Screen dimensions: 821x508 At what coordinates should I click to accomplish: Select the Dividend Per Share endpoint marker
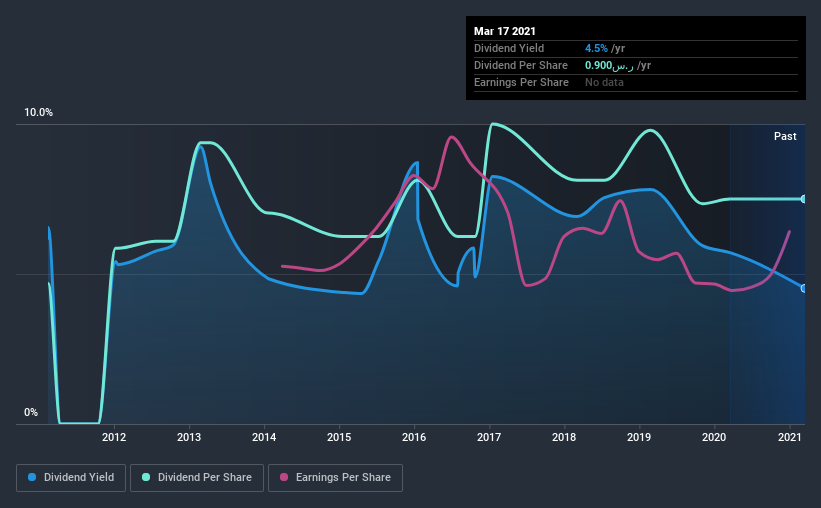(804, 199)
